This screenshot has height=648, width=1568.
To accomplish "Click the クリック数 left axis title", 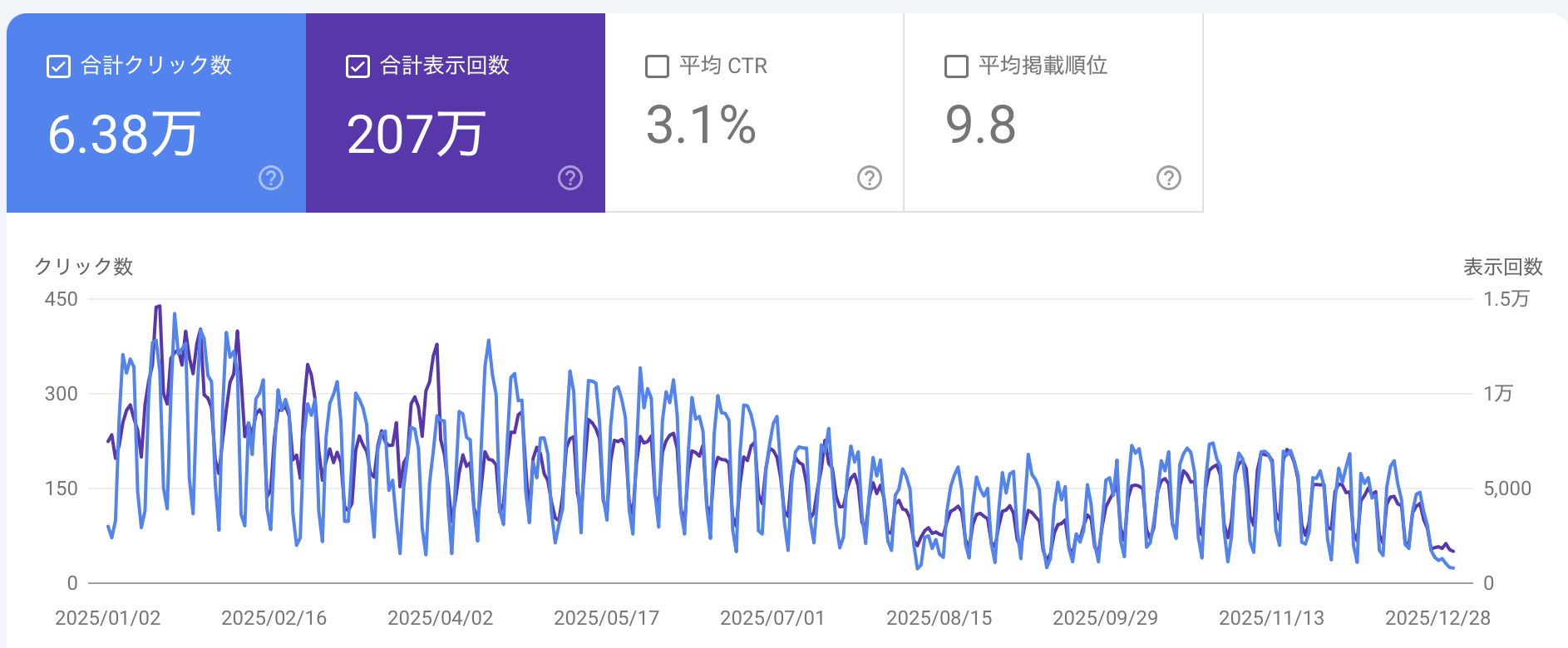I will tap(83, 267).
